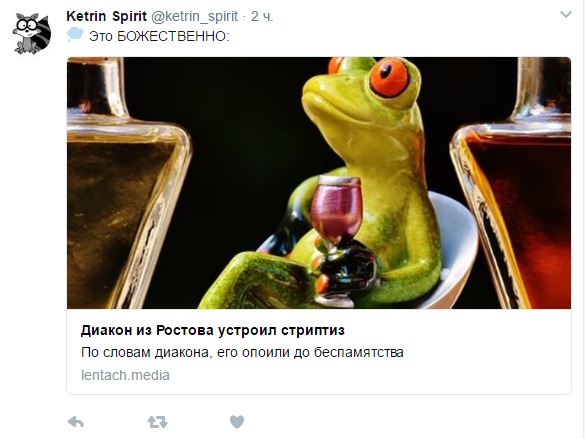Like the tweet with the heart icon
The image size is (585, 439).
[237, 422]
